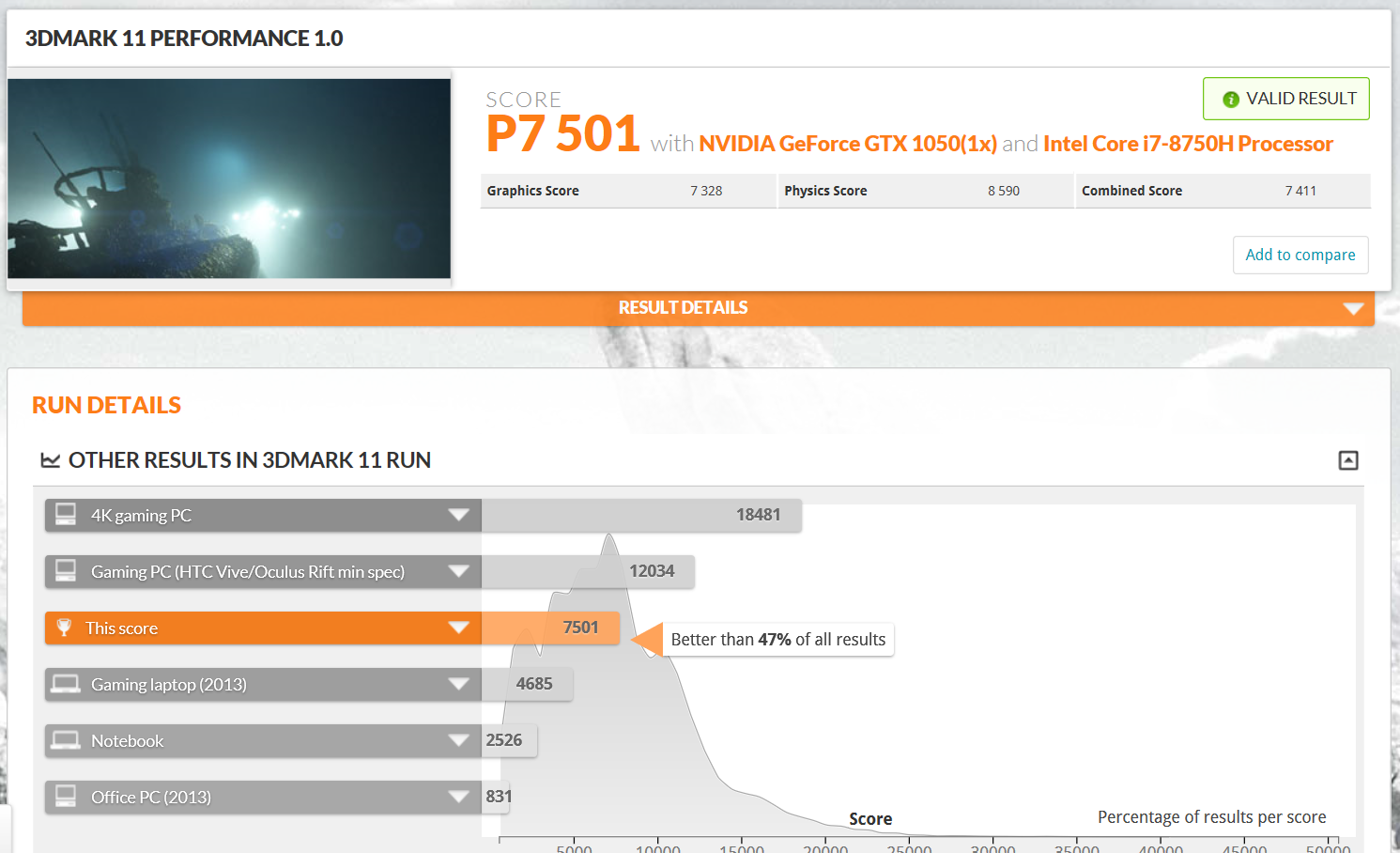The height and width of the screenshot is (853, 1400).
Task: Open the Intel Core i7-8750H Processor link
Action: click(x=1188, y=144)
